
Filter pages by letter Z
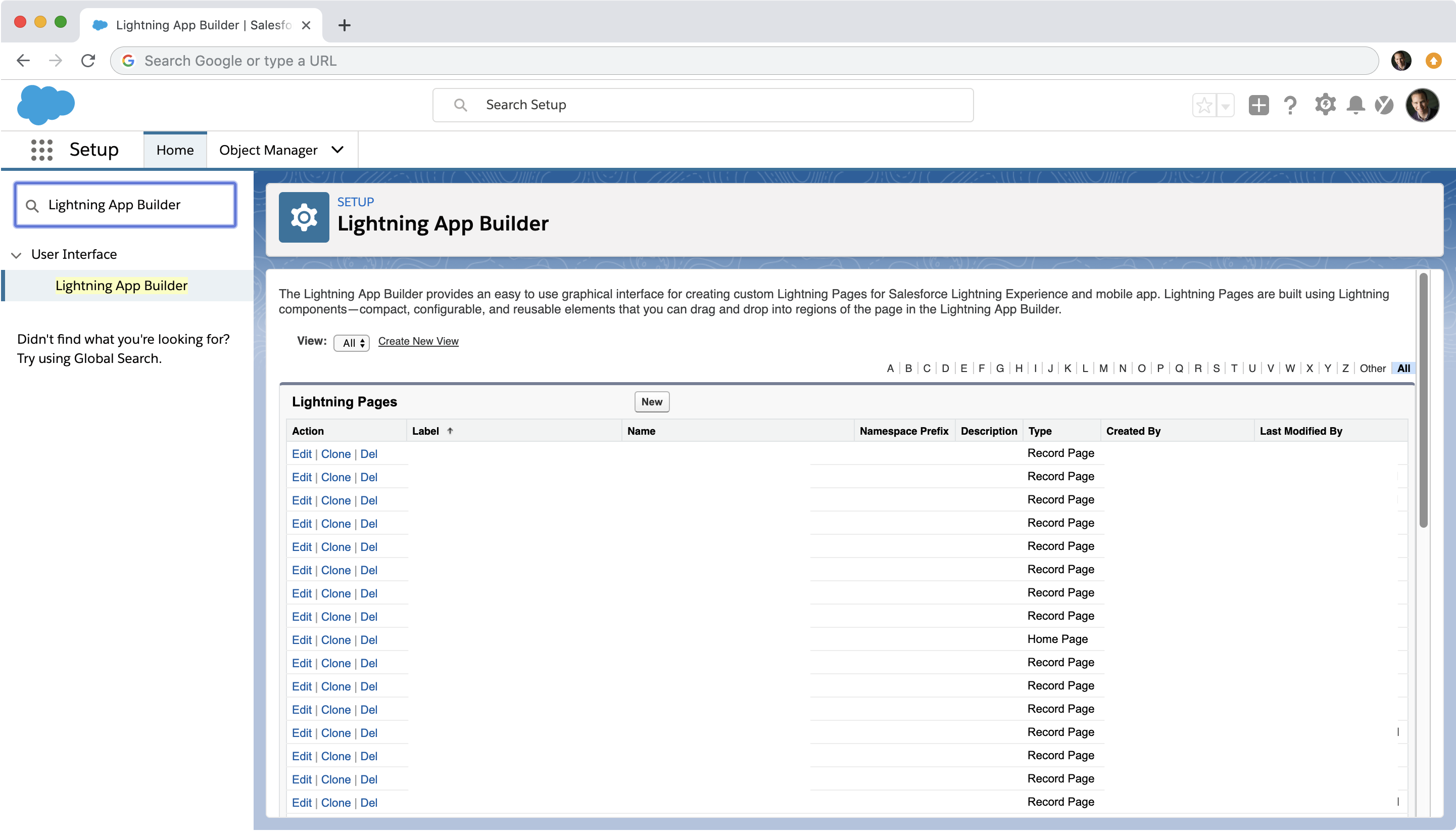1345,368
